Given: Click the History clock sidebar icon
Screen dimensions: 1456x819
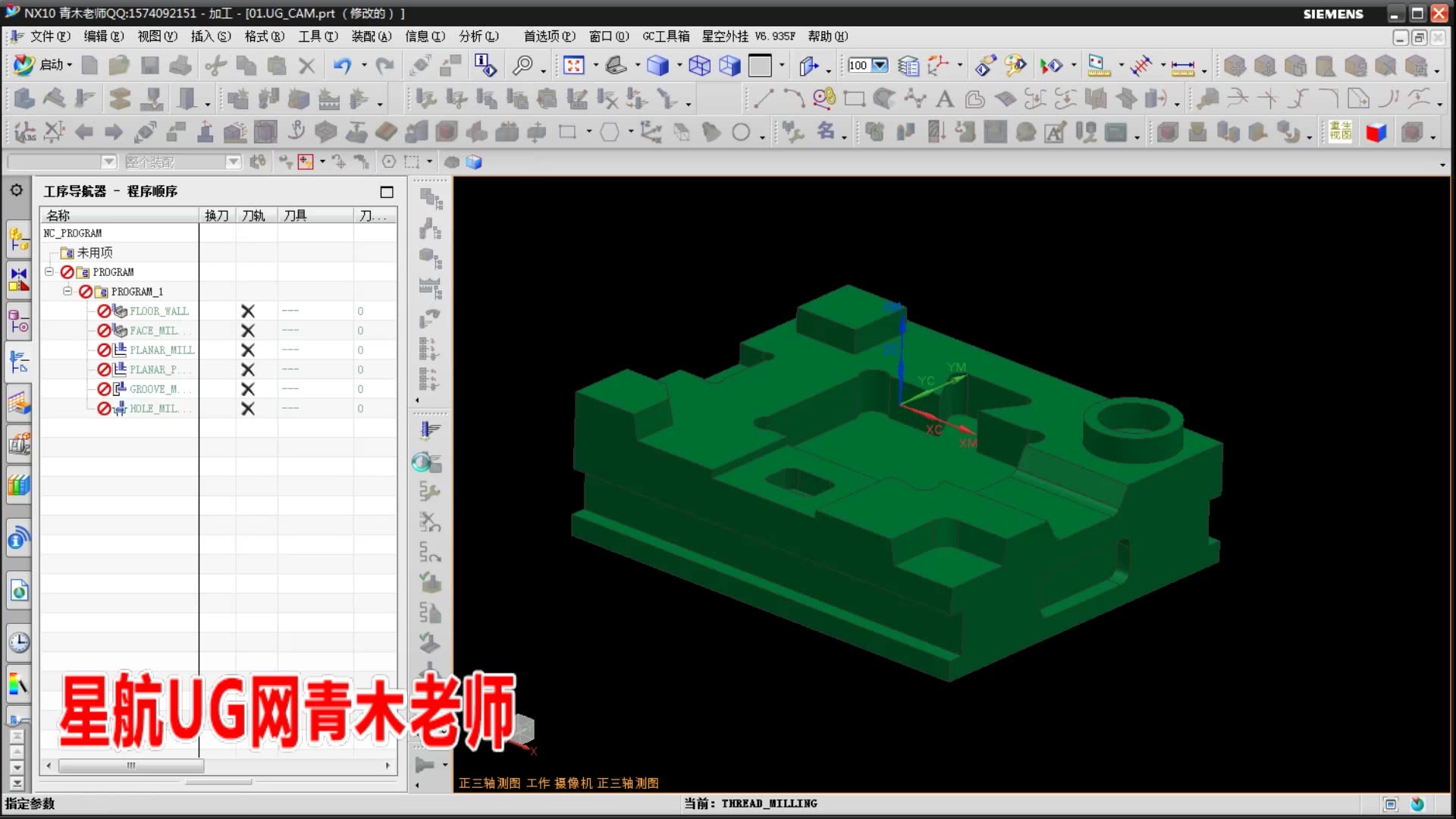Looking at the screenshot, I should tap(19, 643).
